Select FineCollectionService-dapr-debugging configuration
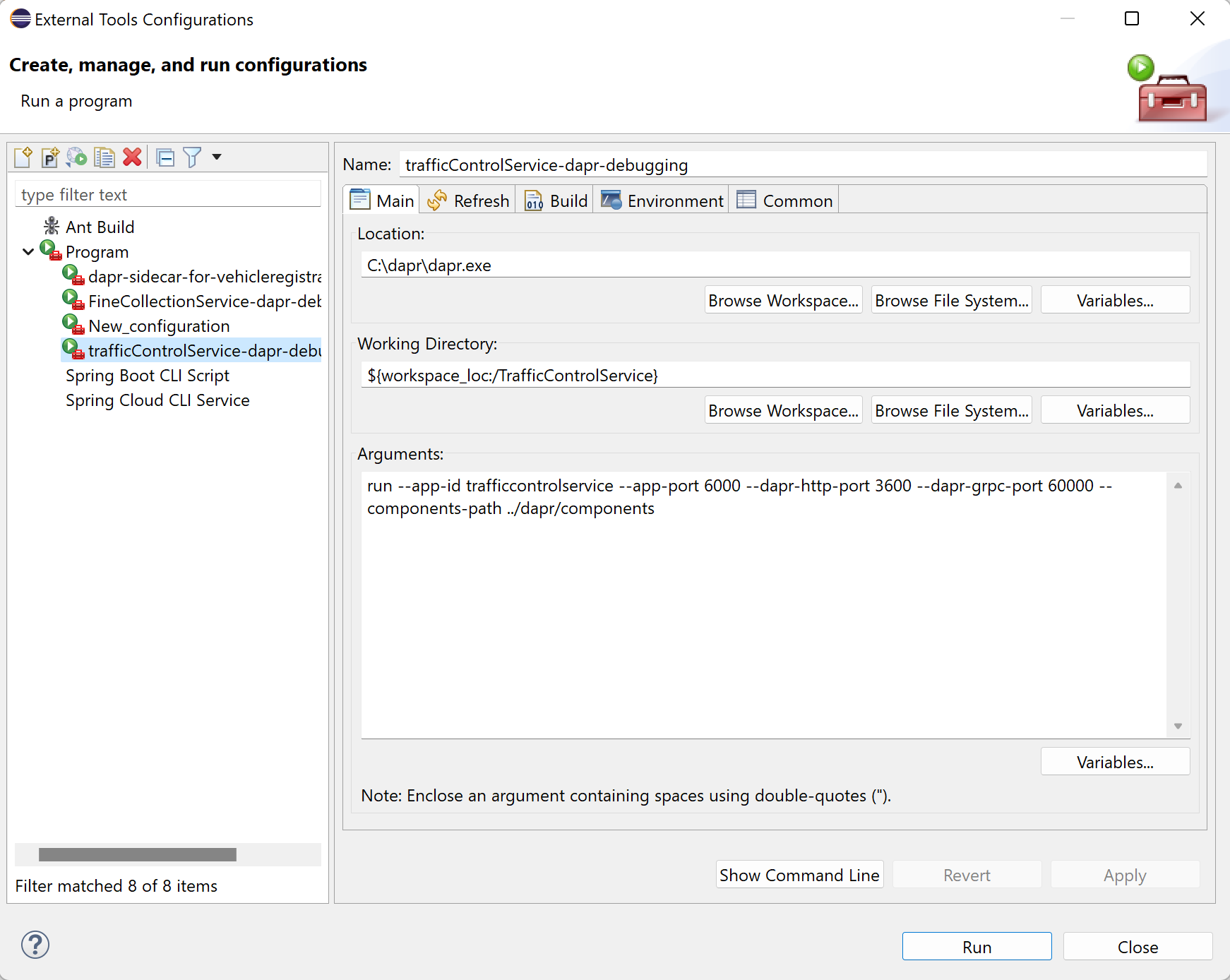Screen dimensions: 1230x980 [x=191, y=301]
